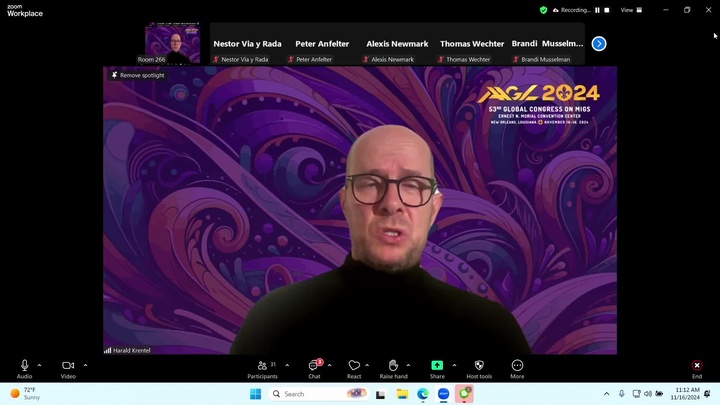The image size is (720, 405).
Task: Mute the microphone with the Audio button
Action: (24, 366)
